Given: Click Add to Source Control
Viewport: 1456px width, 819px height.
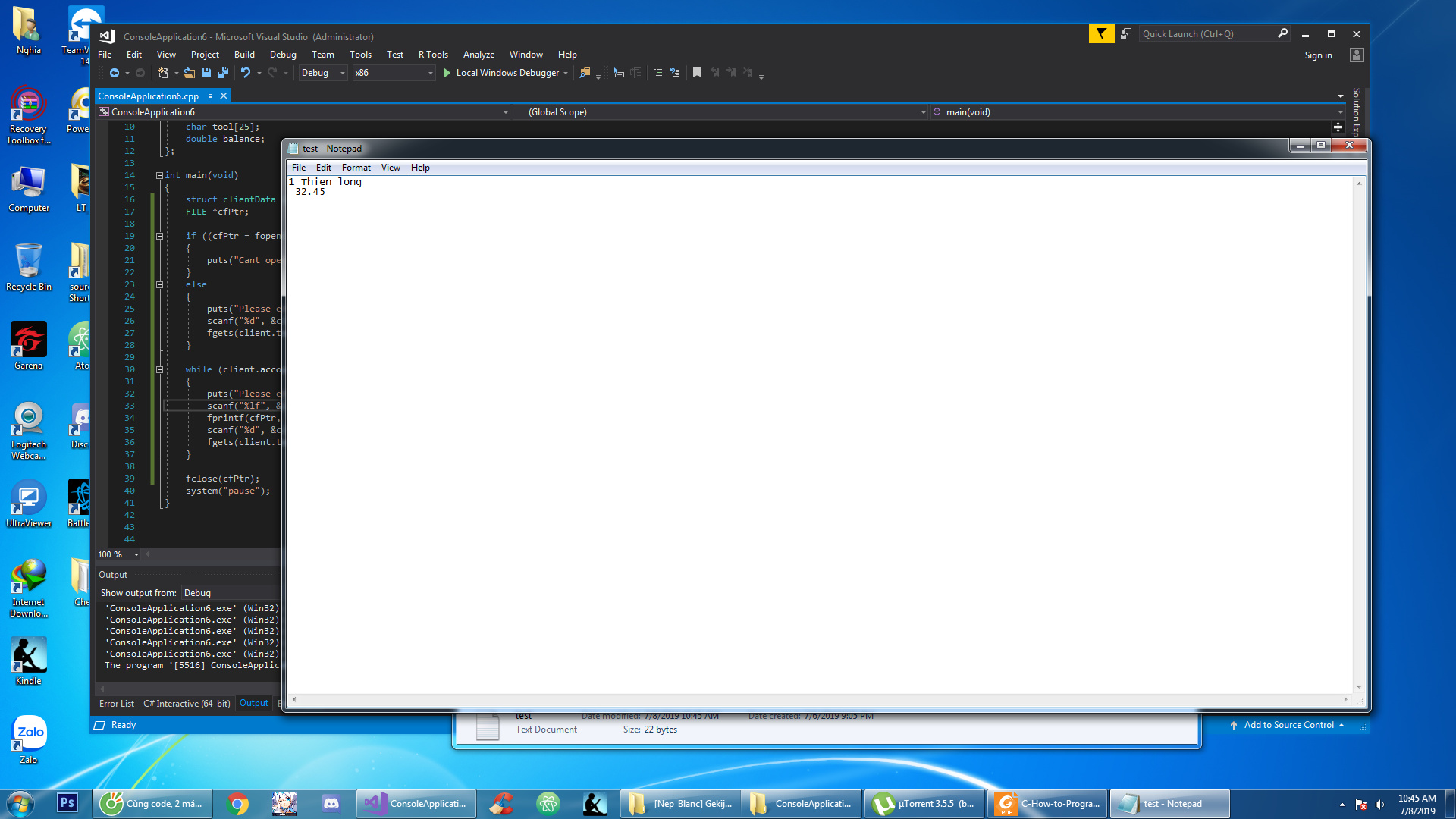Looking at the screenshot, I should click(1288, 725).
